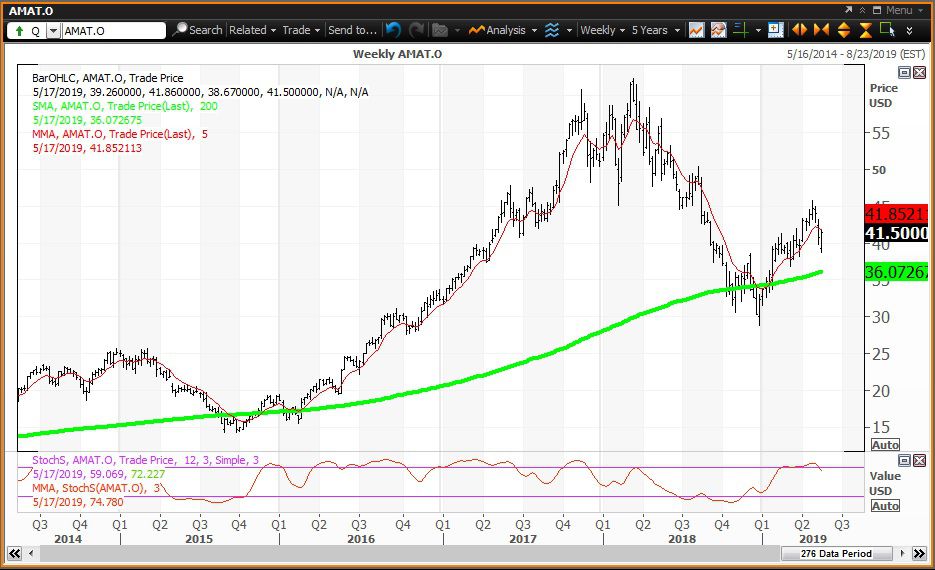
Task: Open the instrument type dropdown next to Q
Action: tap(54, 30)
